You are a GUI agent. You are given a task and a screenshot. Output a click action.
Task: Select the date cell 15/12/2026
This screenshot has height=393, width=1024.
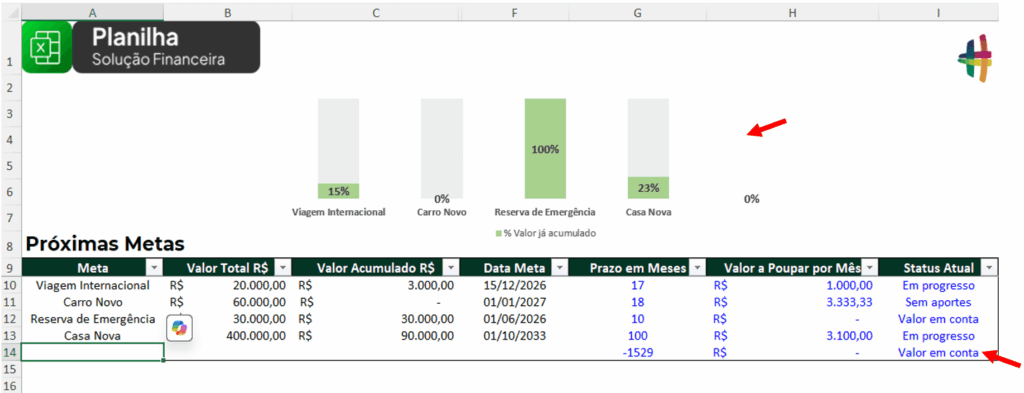click(515, 285)
